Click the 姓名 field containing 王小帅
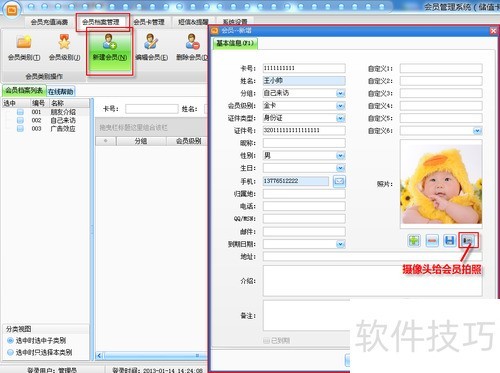The image size is (500, 373). click(304, 81)
